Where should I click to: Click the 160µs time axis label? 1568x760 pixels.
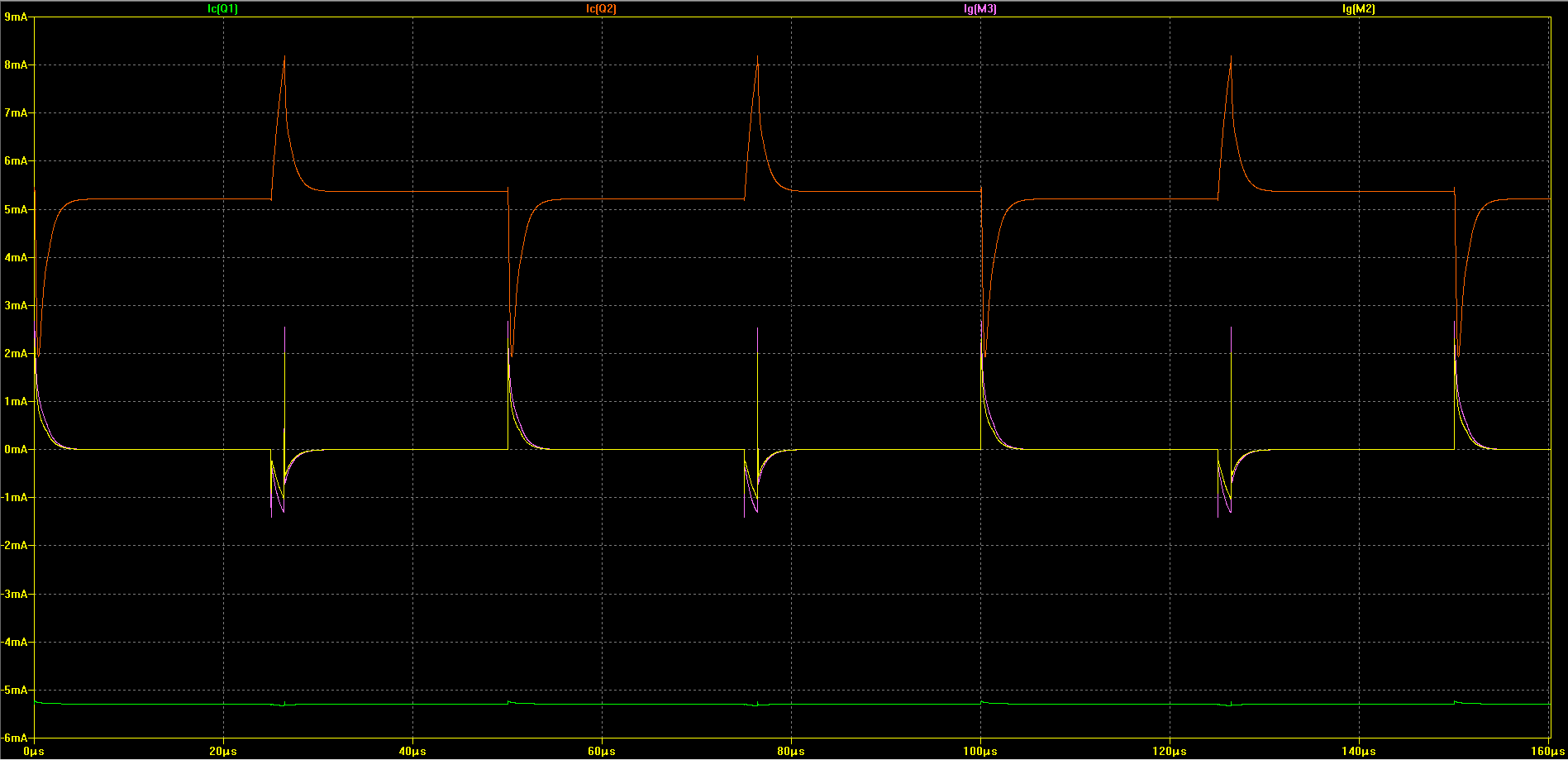coord(1548,752)
